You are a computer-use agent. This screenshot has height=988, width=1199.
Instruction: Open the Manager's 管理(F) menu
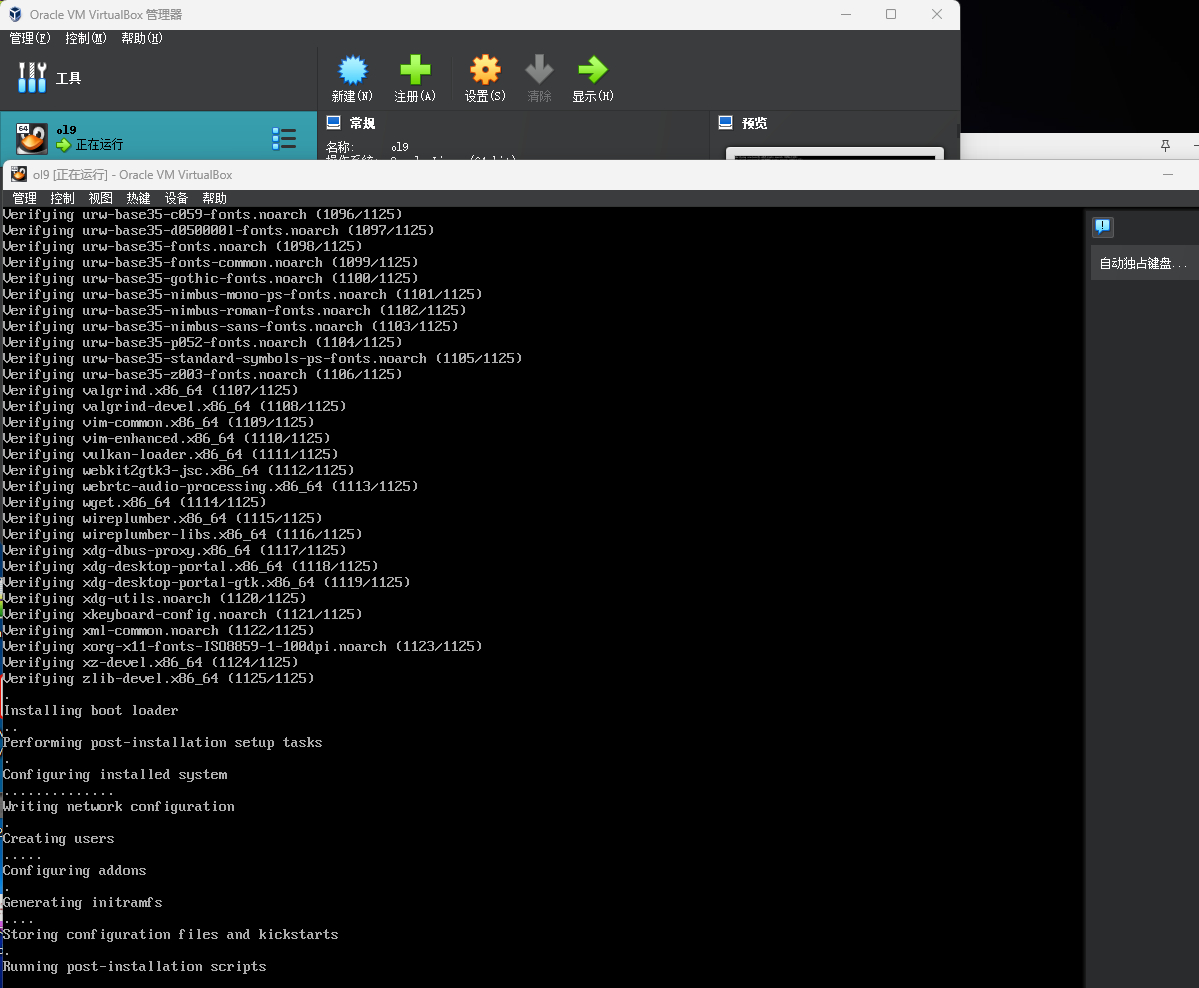(30, 38)
